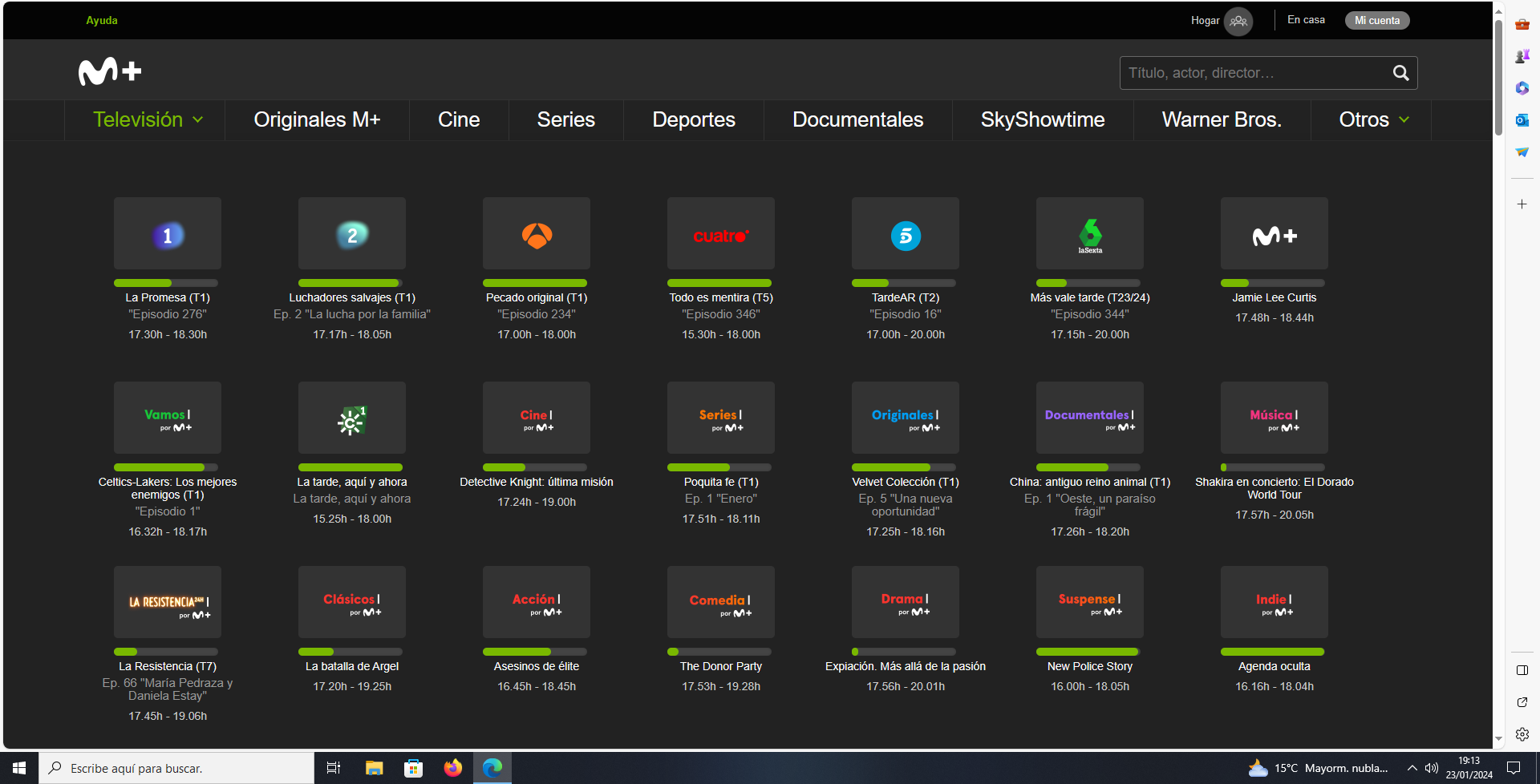
Task: Open the Acción por M+ channel
Action: [x=537, y=602]
